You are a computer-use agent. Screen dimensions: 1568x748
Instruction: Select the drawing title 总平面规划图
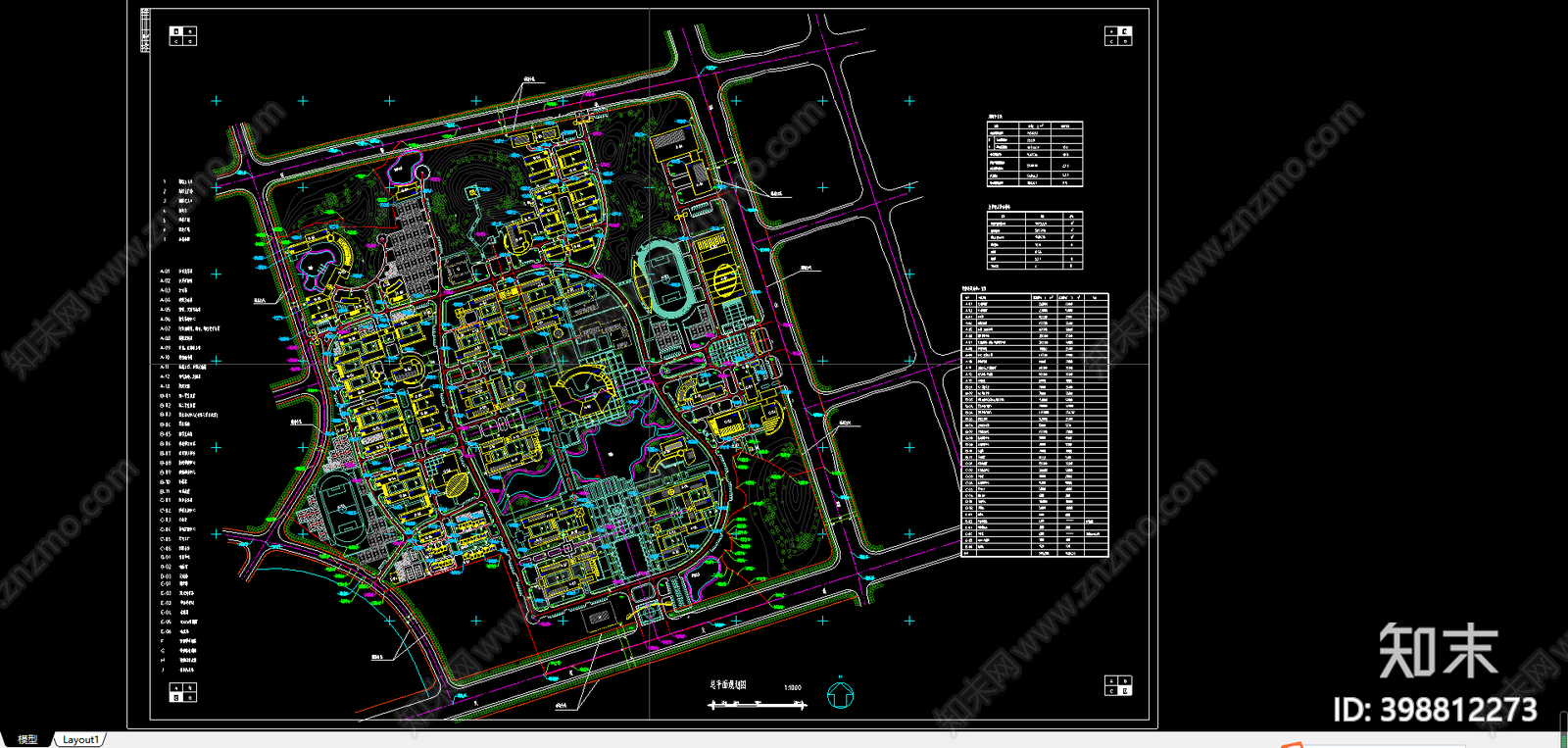point(728,685)
